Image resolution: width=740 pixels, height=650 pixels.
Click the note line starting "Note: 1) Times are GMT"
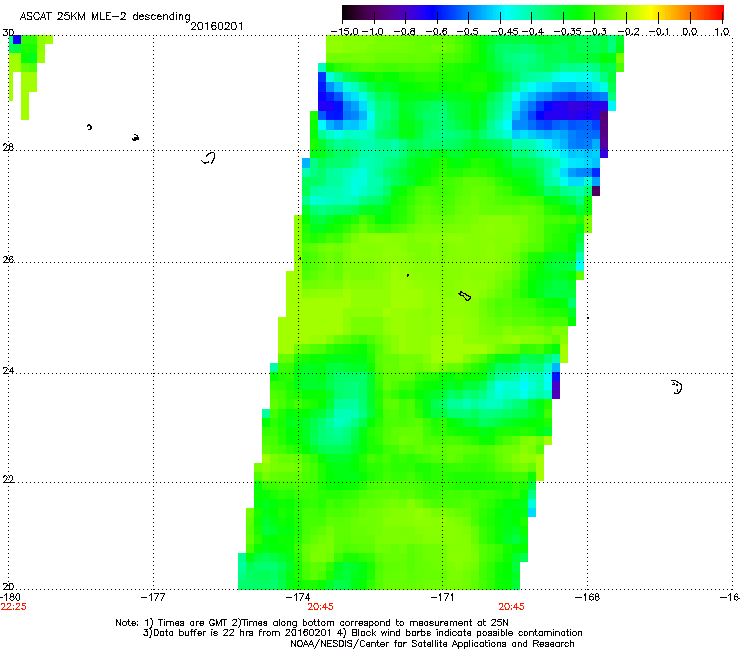[312, 623]
